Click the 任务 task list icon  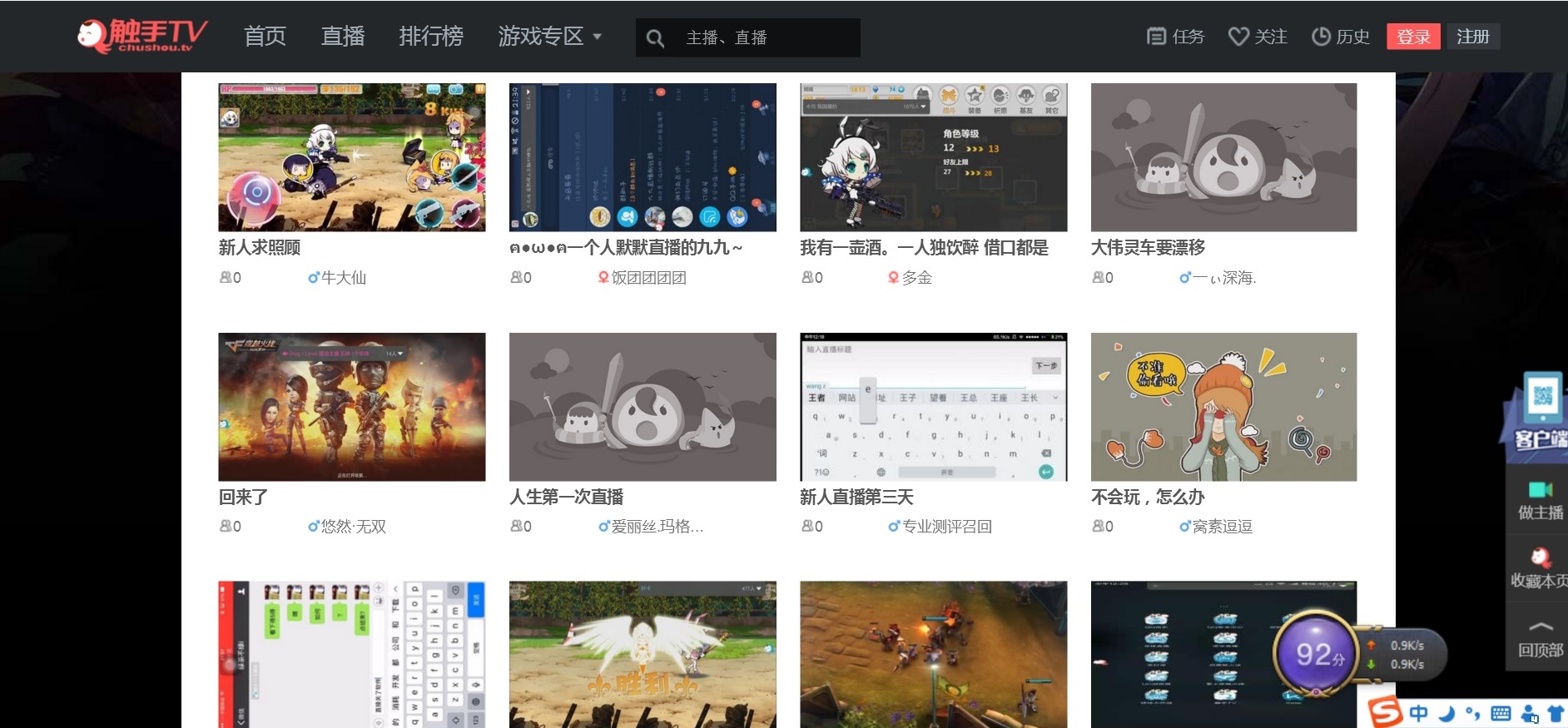[x=1156, y=37]
